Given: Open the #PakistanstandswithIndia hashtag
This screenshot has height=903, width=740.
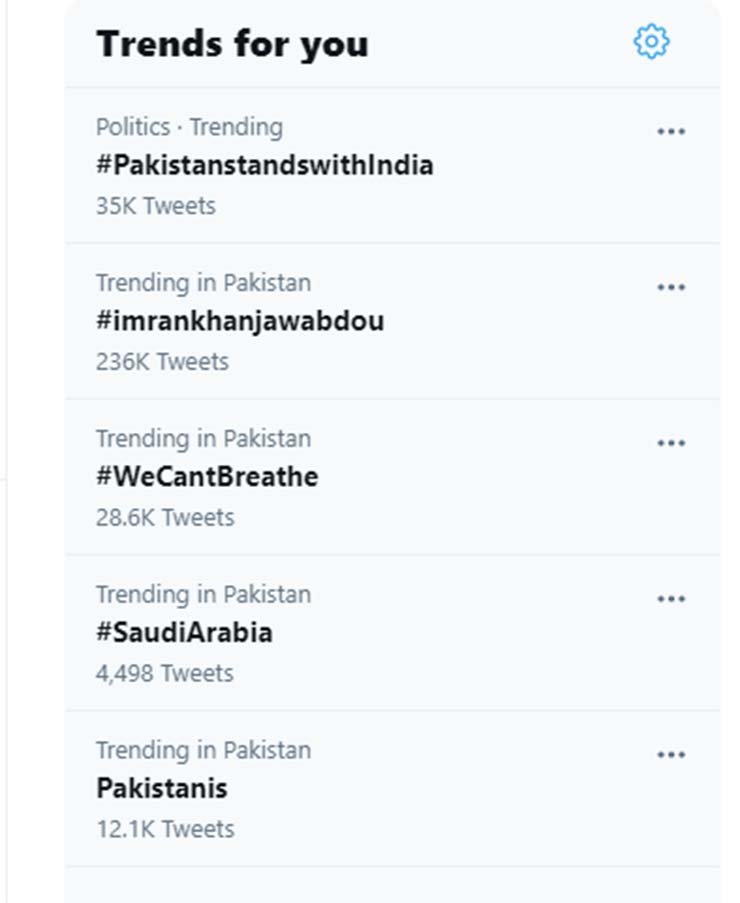Looking at the screenshot, I should (265, 165).
